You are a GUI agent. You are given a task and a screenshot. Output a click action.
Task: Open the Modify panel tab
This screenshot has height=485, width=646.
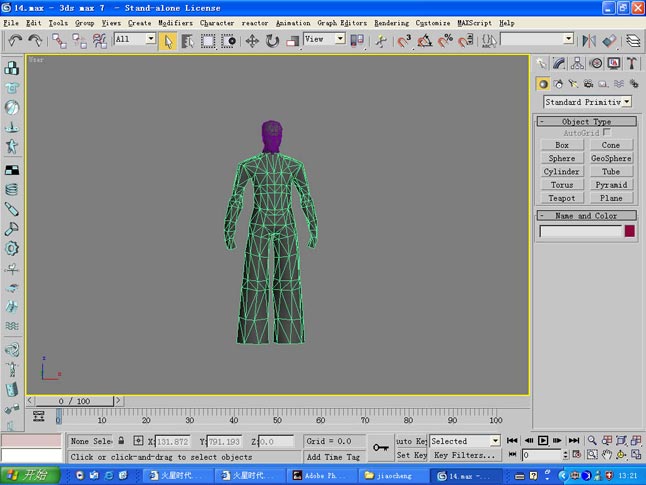tap(559, 63)
